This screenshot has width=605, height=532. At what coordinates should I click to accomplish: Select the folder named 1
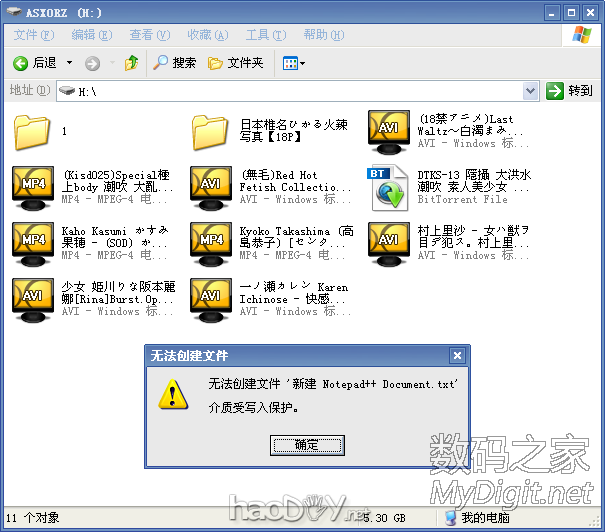(33, 131)
